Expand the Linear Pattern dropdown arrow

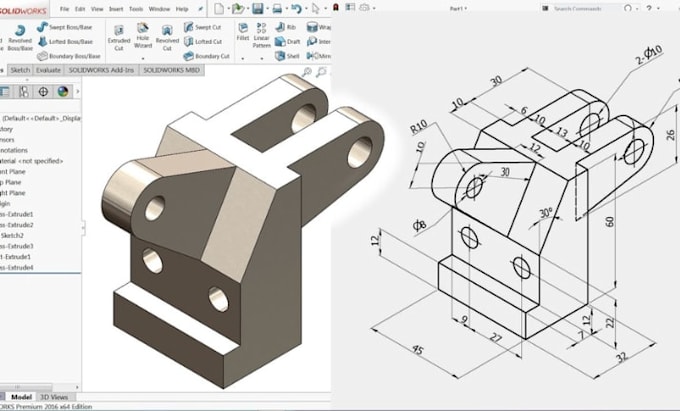pos(262,58)
